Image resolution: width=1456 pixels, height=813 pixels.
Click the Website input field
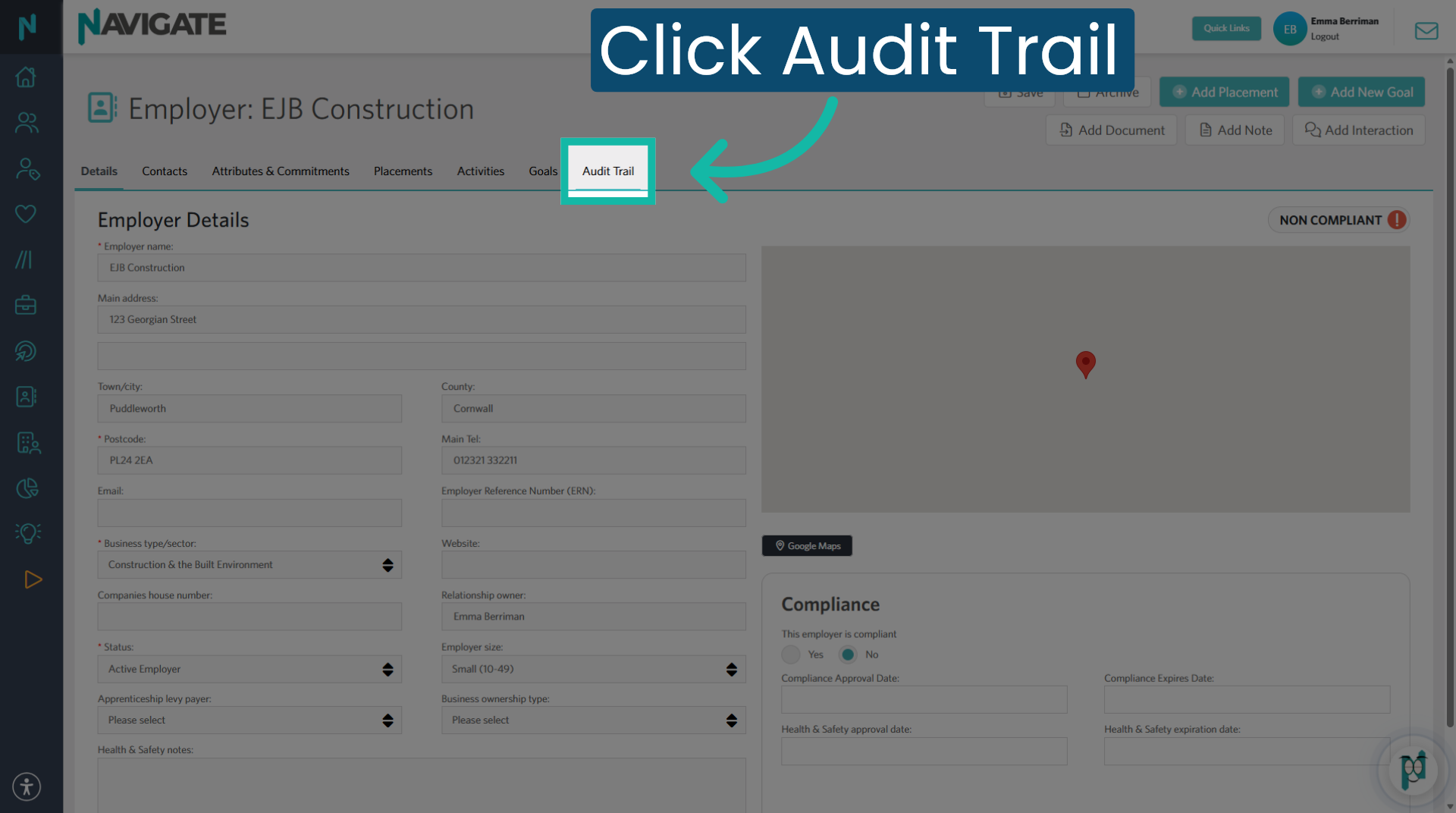(x=594, y=565)
